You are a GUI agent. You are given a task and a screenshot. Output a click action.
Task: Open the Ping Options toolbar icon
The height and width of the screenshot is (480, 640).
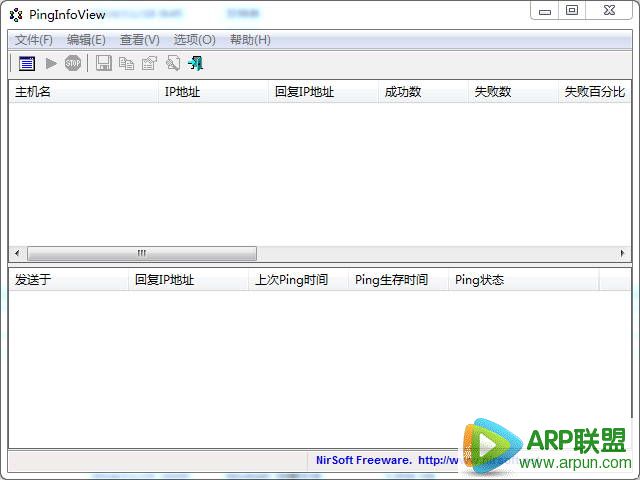click(x=27, y=64)
